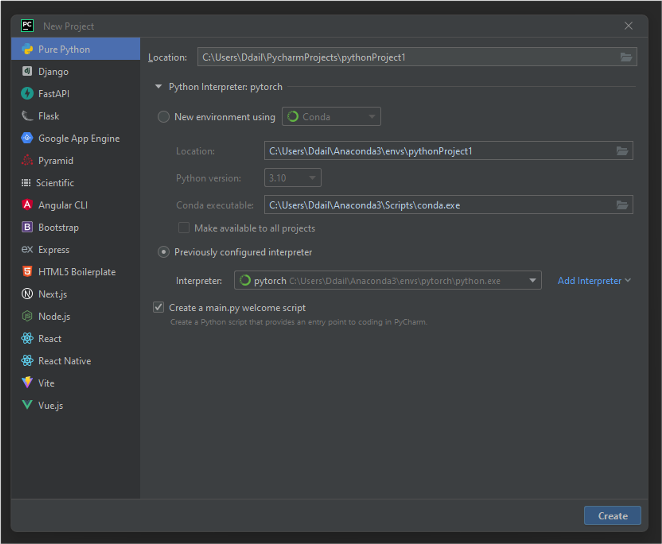Click the React Native atom icon
662x544 pixels.
tap(27, 360)
